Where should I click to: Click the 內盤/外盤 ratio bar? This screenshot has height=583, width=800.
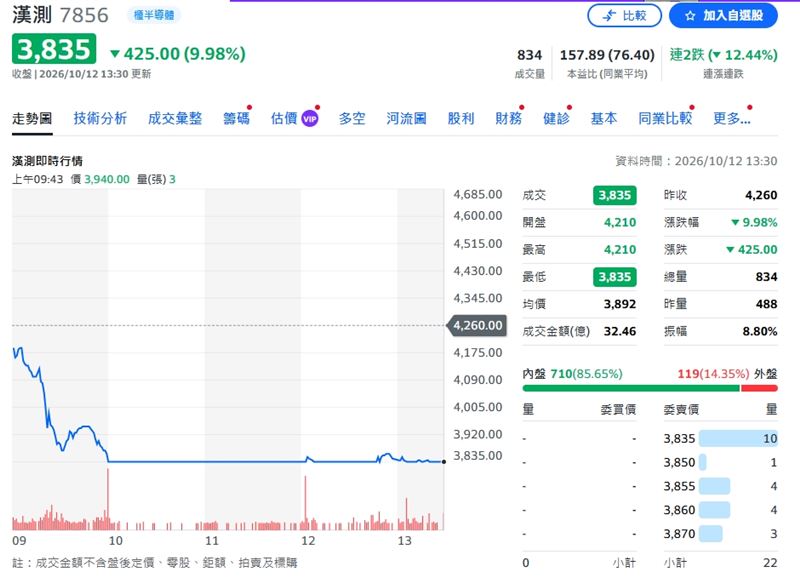[650, 389]
